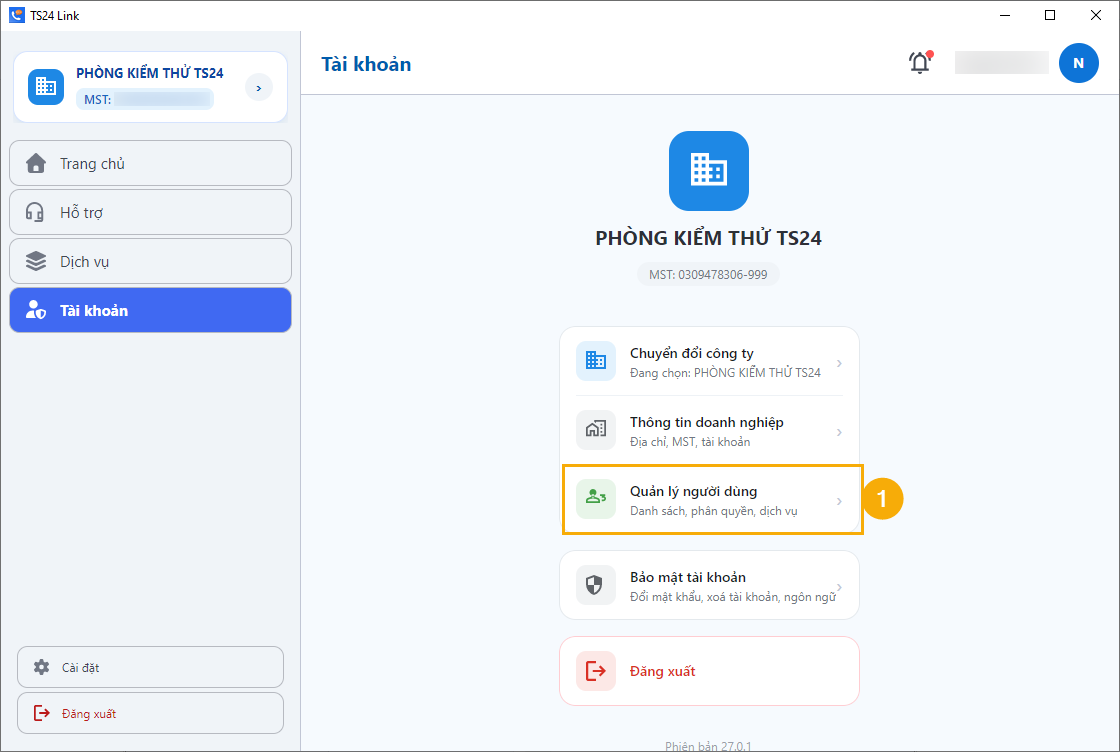
Task: Click chevron on Bảo mật tài khoản row
Action: 840,587
